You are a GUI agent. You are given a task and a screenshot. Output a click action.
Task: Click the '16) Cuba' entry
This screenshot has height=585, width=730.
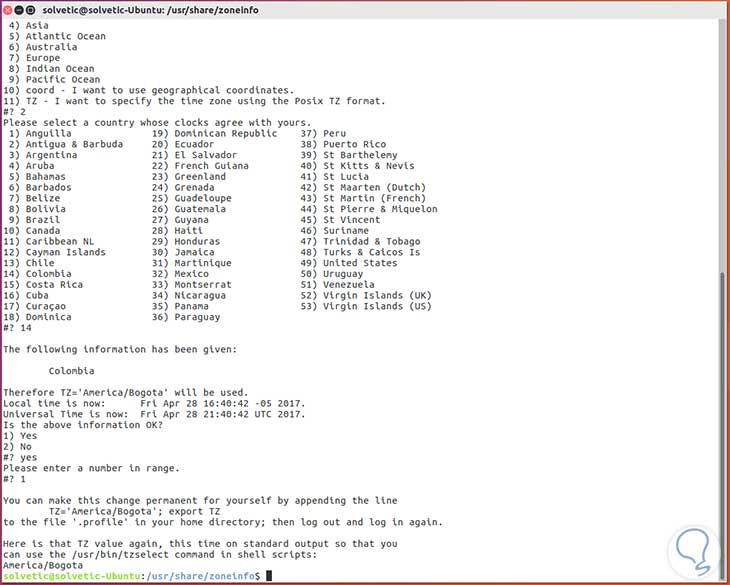tap(26, 296)
